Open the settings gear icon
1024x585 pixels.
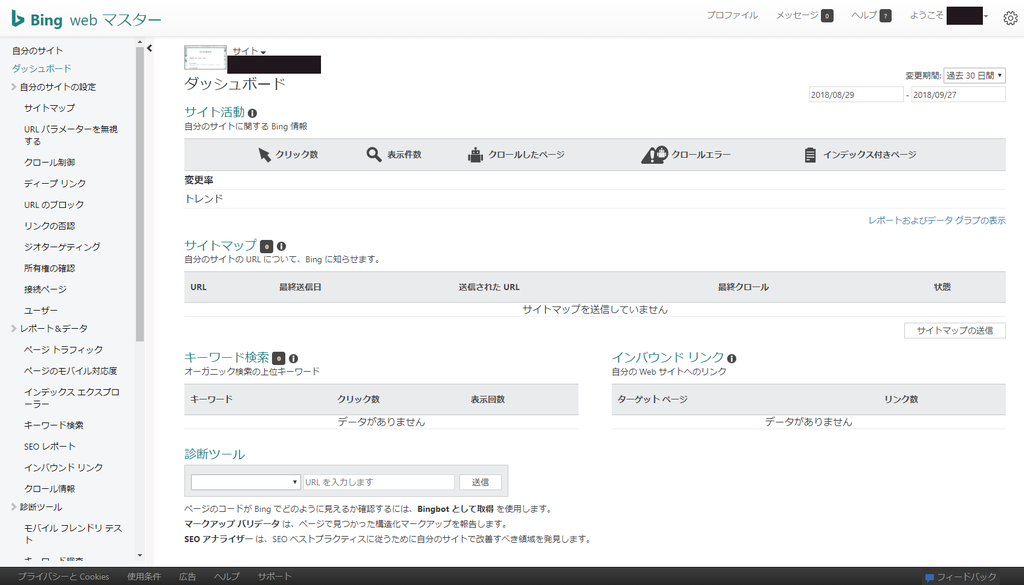[1010, 18]
